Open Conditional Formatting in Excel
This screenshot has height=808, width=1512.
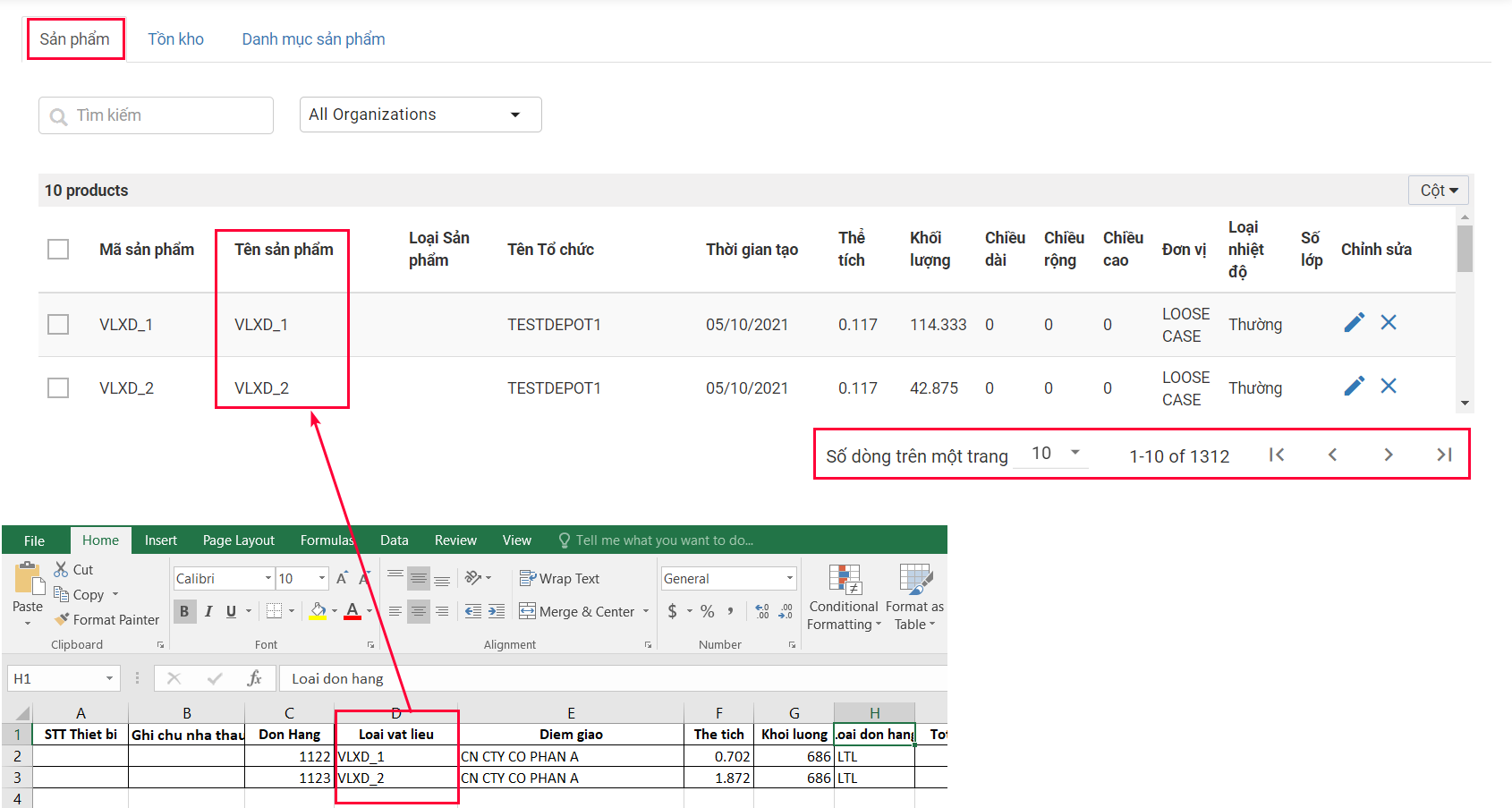click(x=844, y=597)
